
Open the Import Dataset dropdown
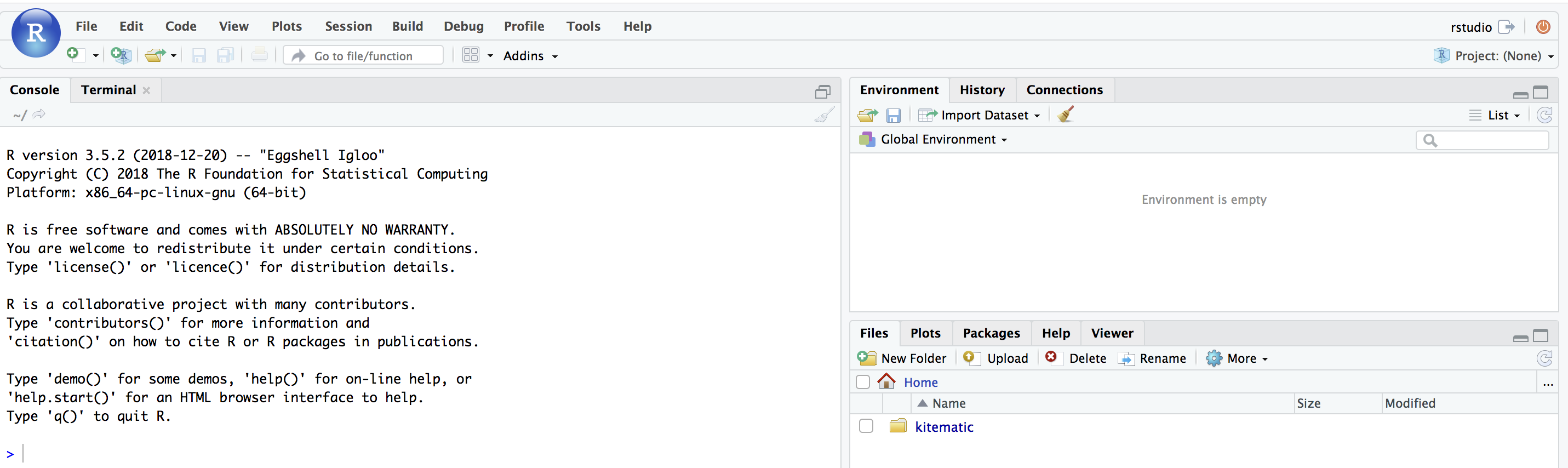click(x=980, y=115)
